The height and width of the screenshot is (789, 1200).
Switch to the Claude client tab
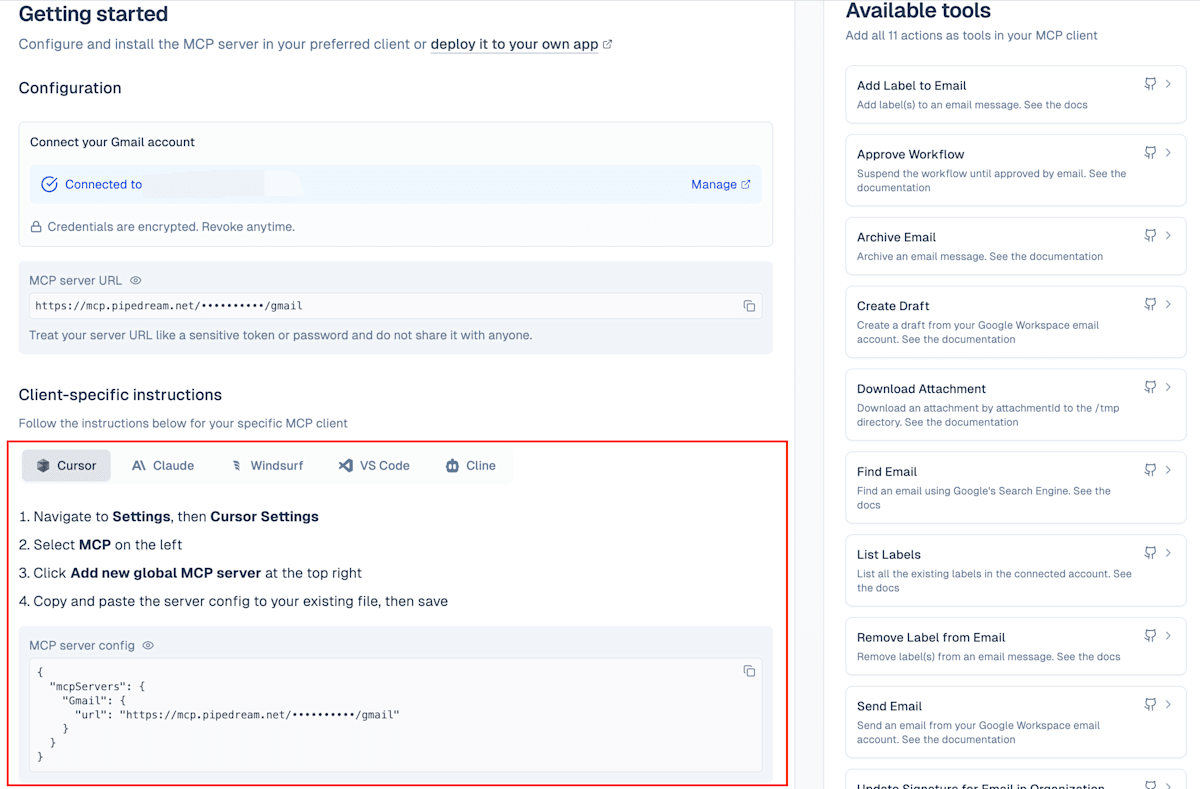pyautogui.click(x=163, y=466)
